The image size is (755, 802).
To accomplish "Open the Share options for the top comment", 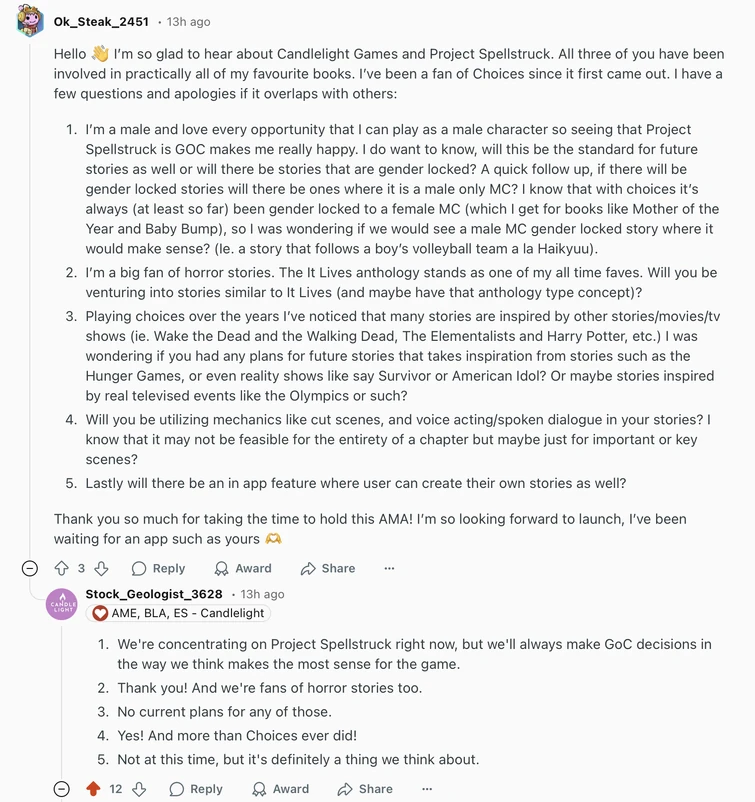I will [327, 568].
